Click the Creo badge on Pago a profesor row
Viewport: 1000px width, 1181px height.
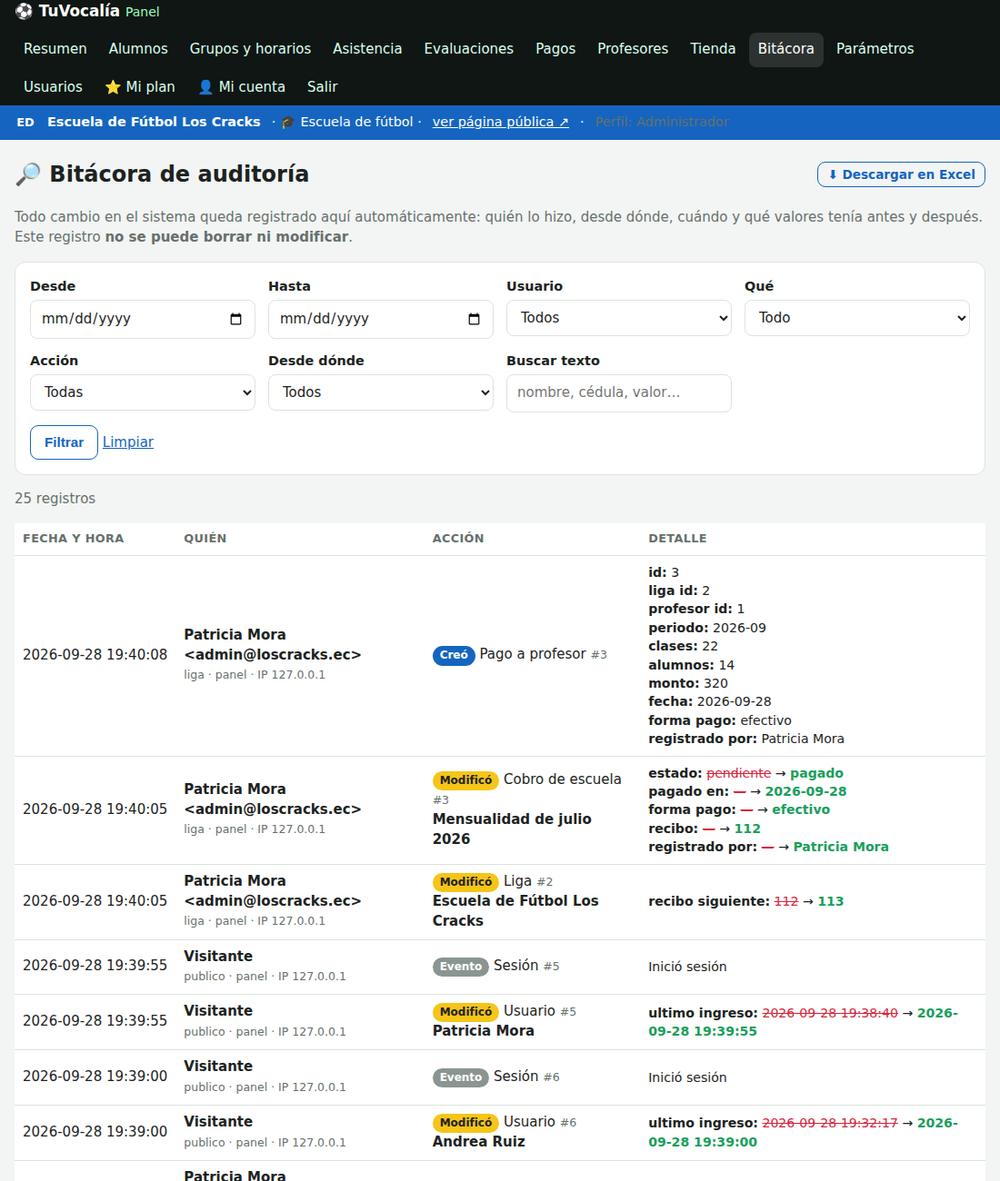(453, 655)
